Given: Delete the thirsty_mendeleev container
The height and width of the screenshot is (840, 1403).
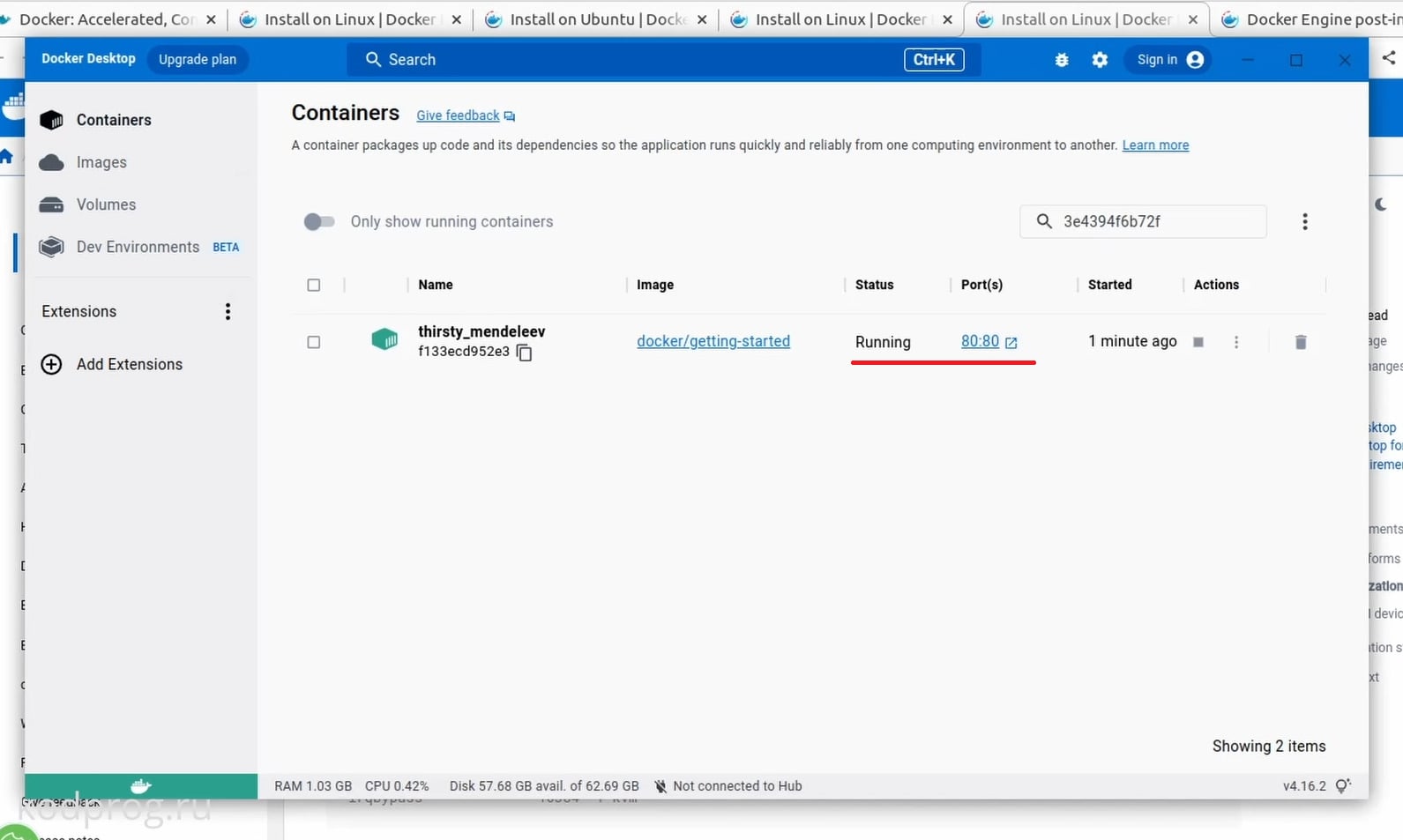Looking at the screenshot, I should tap(1301, 342).
